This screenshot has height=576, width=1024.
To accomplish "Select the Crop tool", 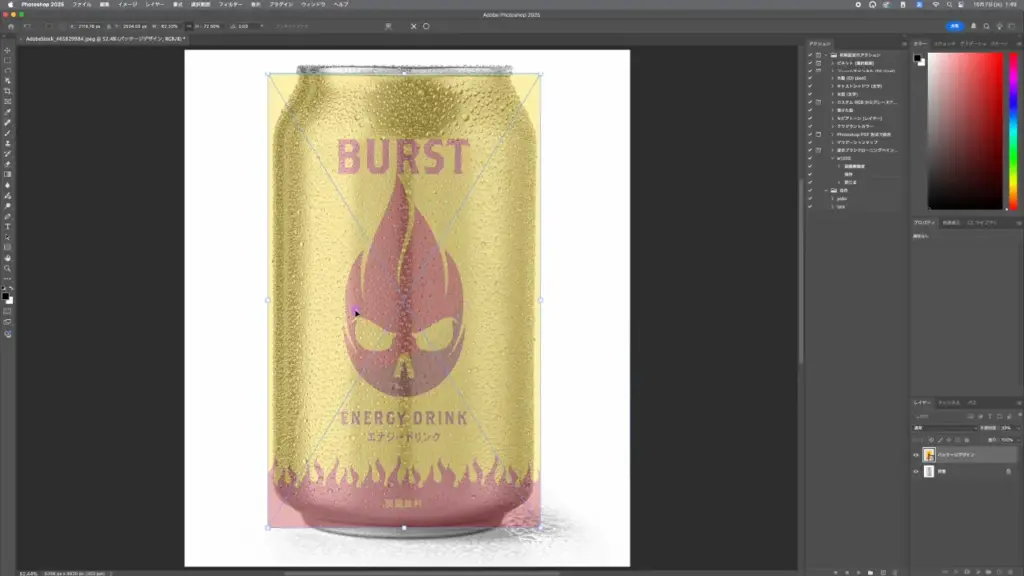I will (x=7, y=91).
